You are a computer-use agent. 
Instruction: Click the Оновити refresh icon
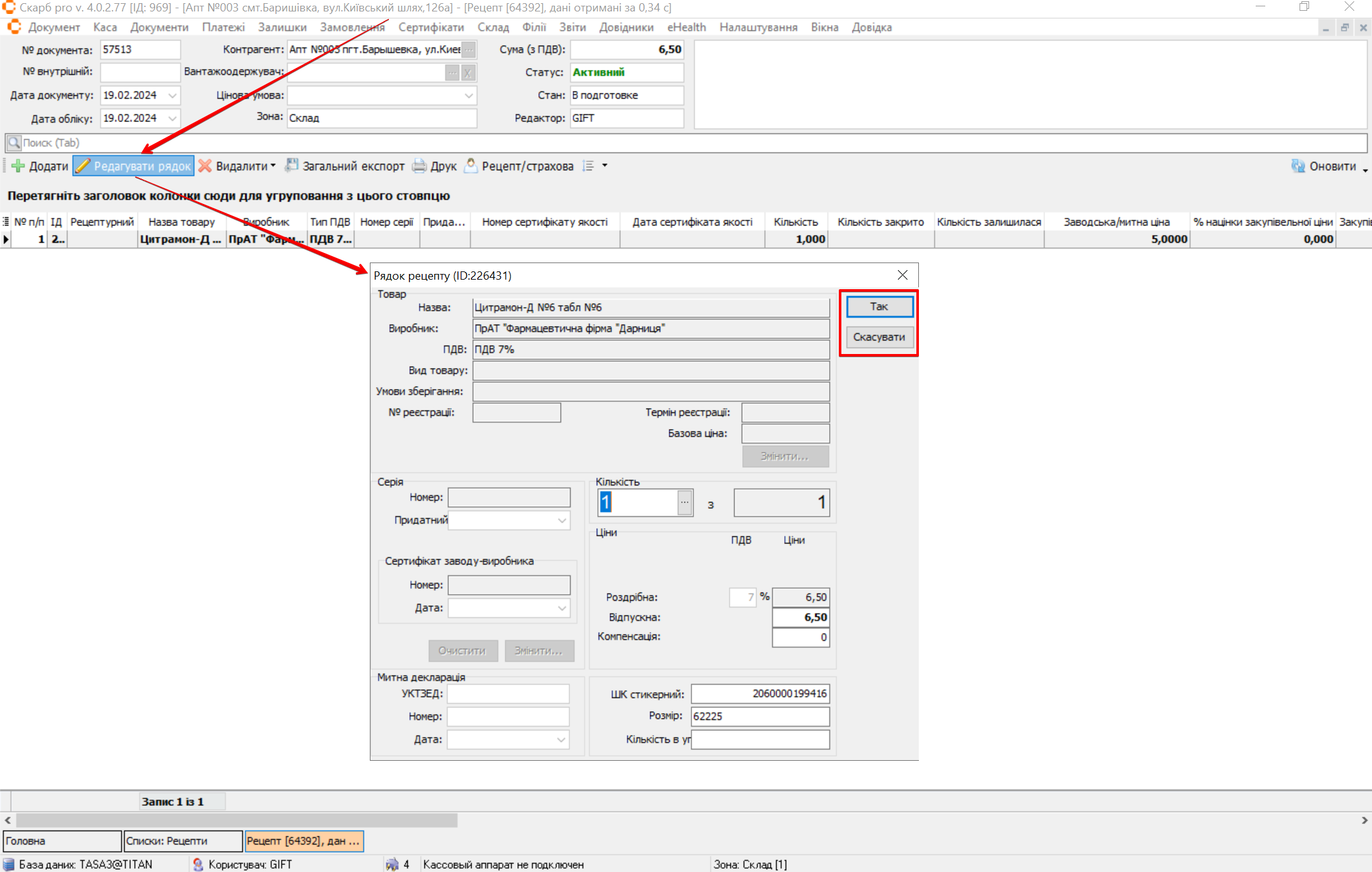point(1298,166)
